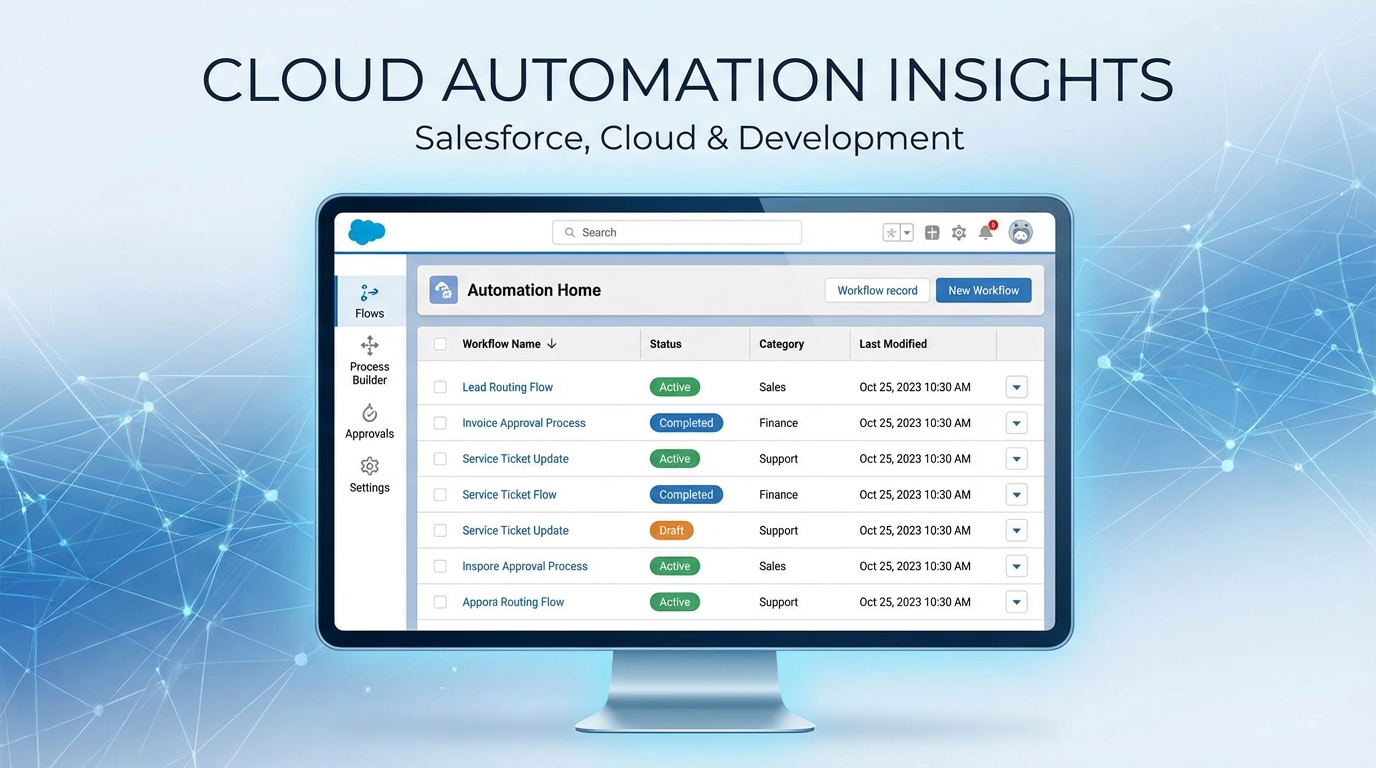The height and width of the screenshot is (768, 1376).
Task: Open the Invoice Approval Process link
Action: 524,423
